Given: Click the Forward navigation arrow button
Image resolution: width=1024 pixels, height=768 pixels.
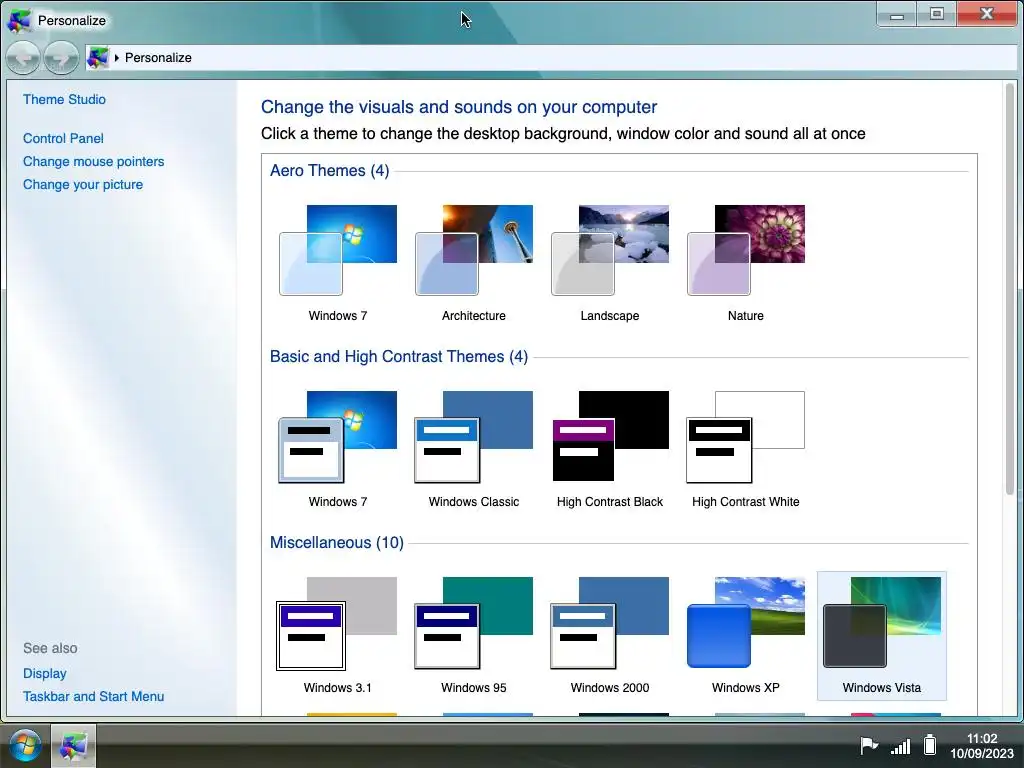Looking at the screenshot, I should click(61, 57).
